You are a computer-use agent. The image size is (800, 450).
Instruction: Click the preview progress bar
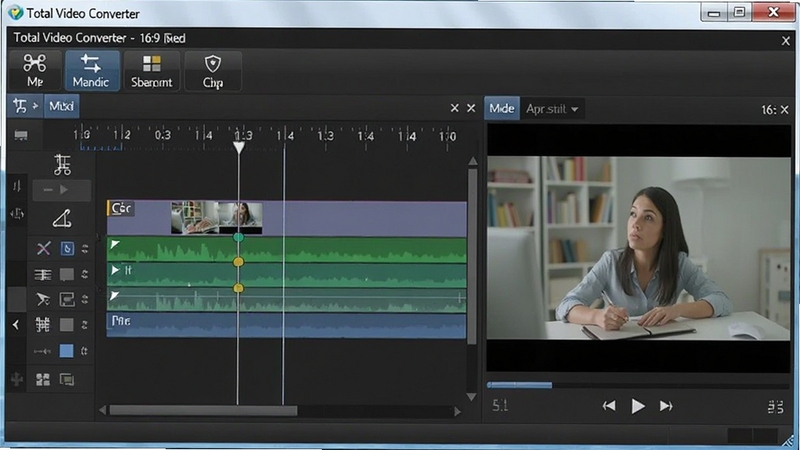click(638, 385)
